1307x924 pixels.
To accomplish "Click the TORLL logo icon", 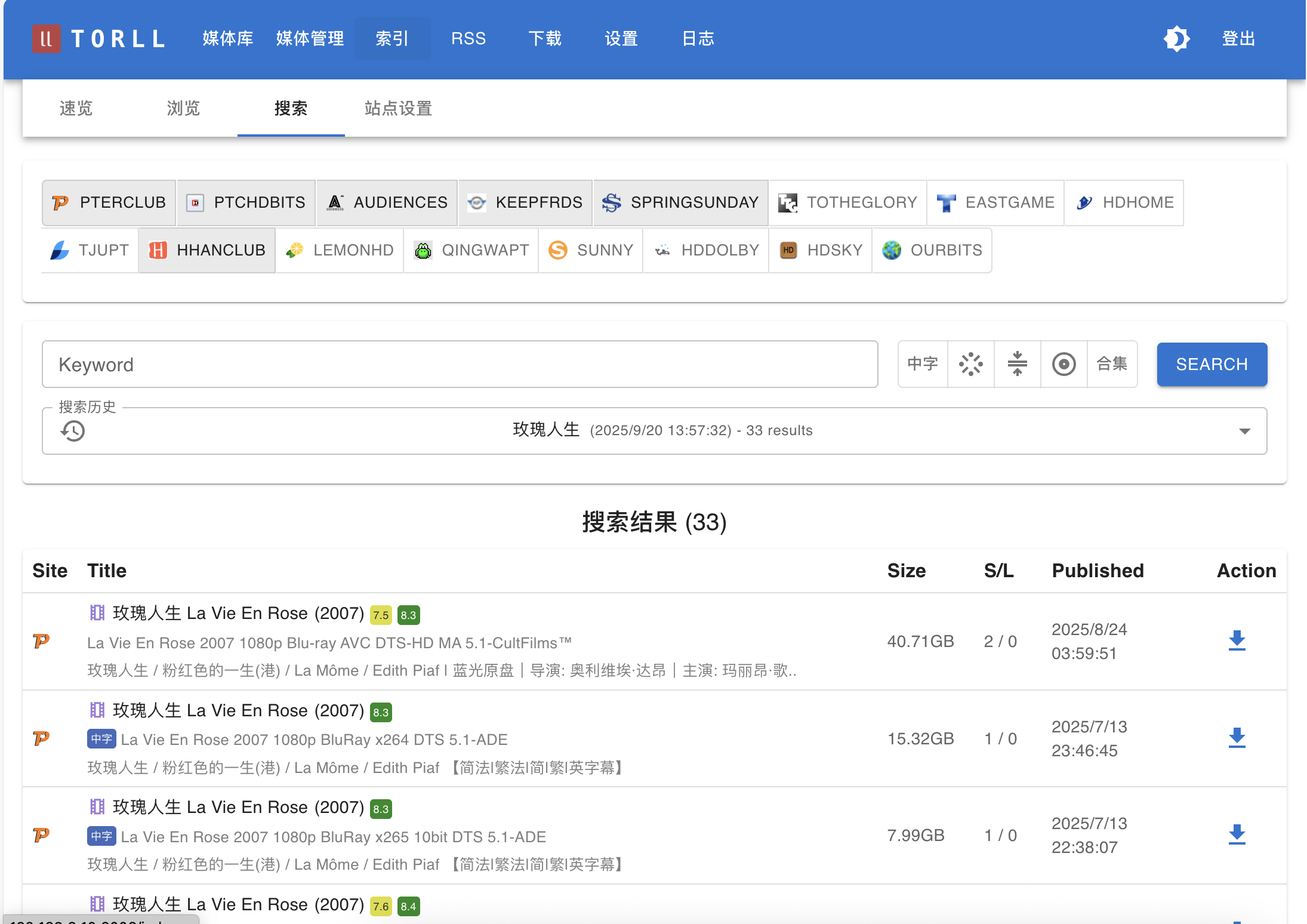I will point(46,39).
